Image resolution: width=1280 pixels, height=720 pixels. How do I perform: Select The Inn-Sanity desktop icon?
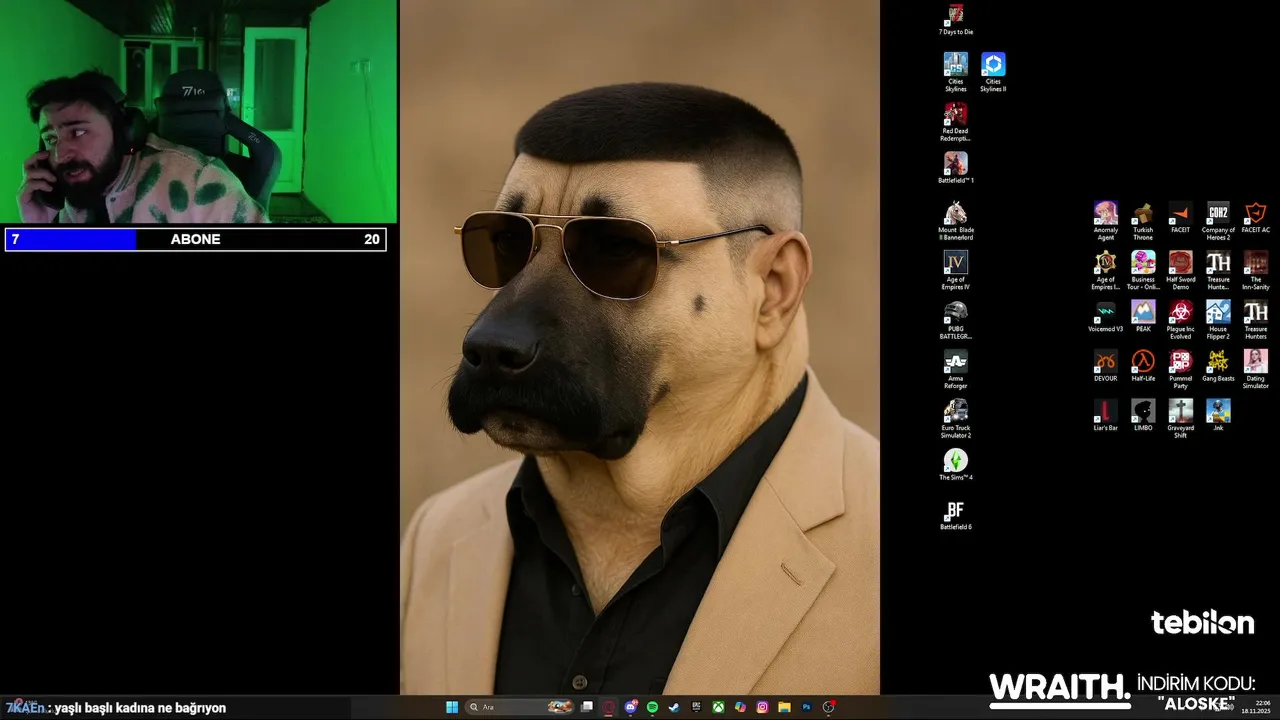1256,270
